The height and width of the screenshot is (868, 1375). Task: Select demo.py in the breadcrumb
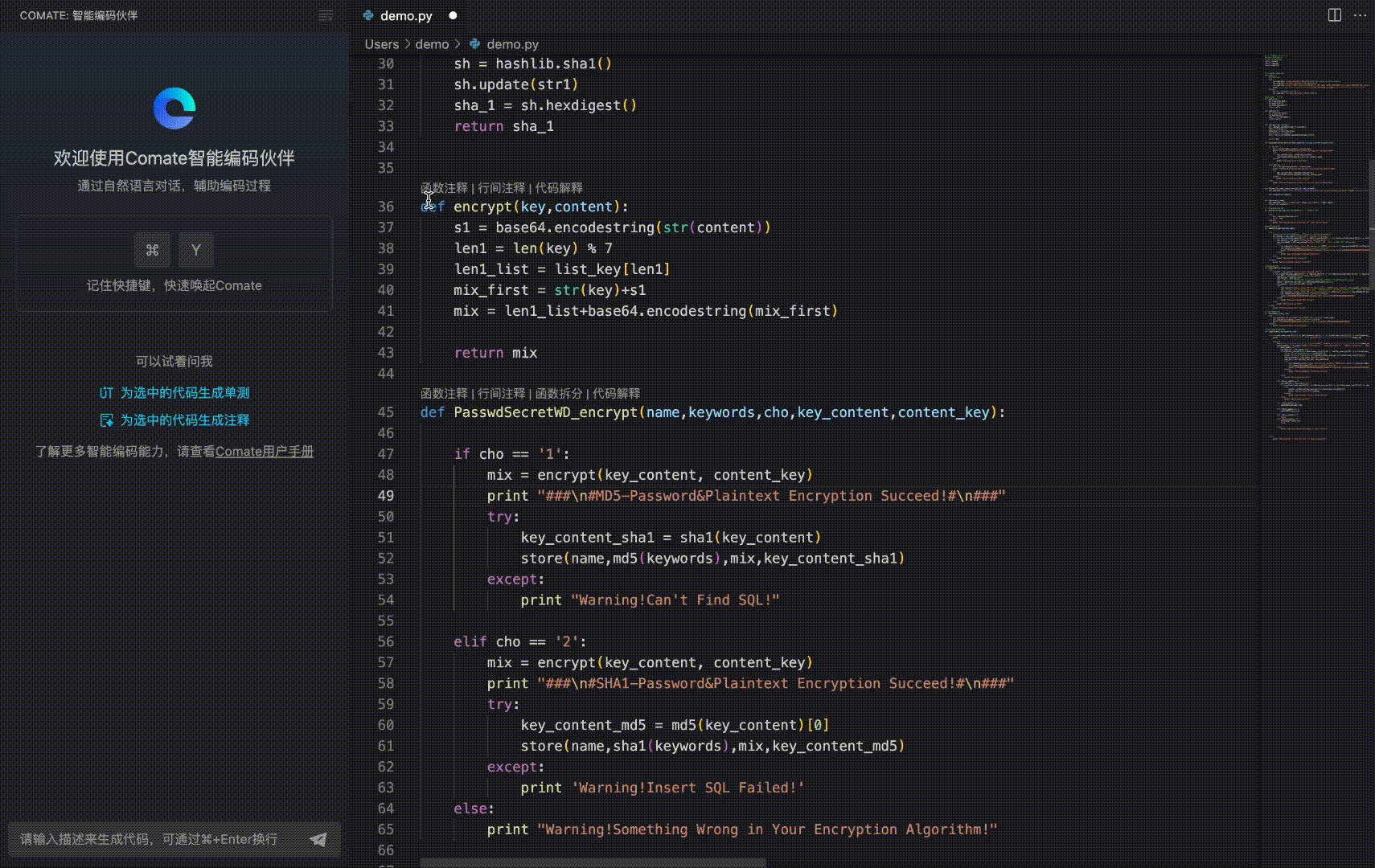tap(512, 44)
